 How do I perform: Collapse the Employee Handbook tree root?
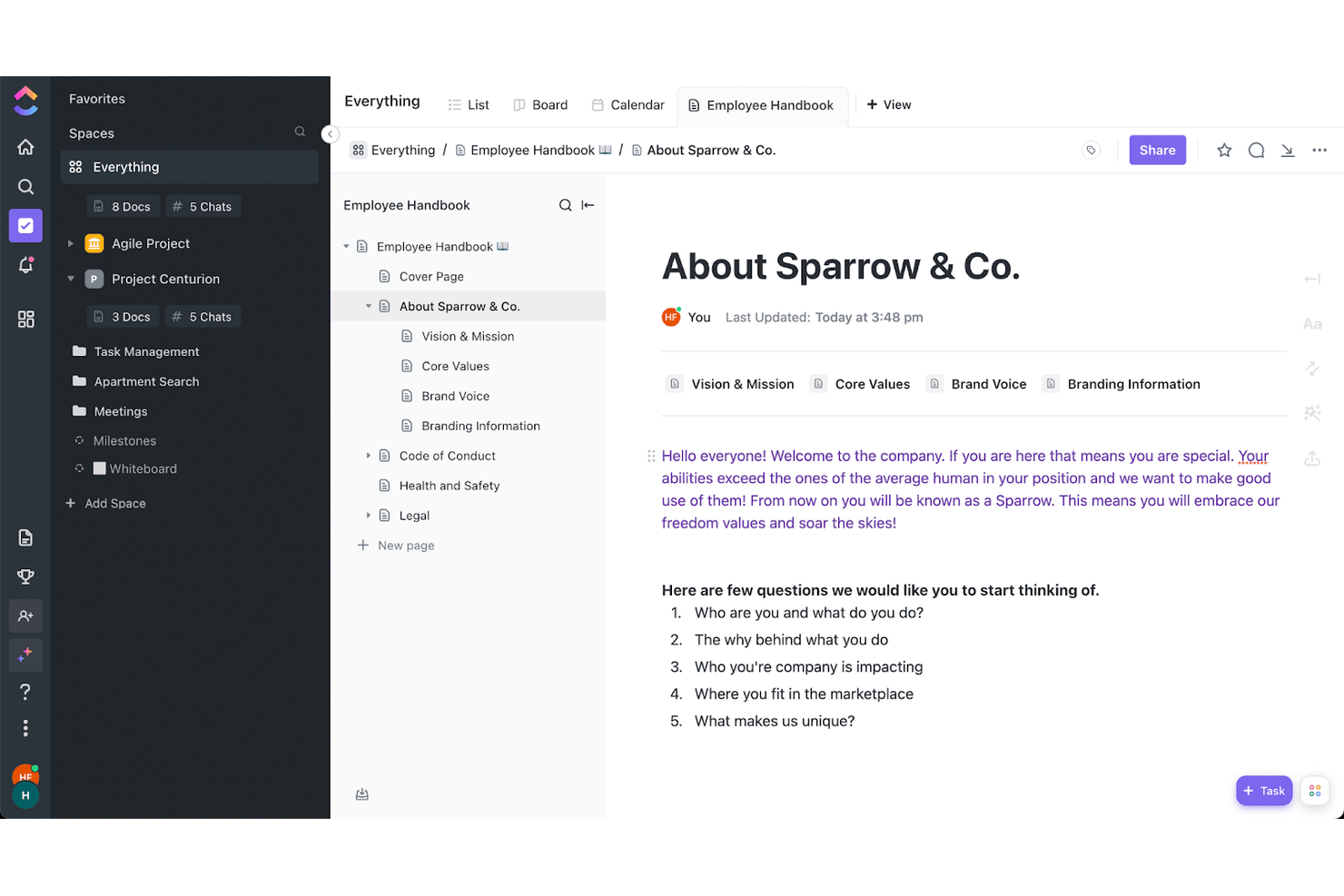point(346,247)
